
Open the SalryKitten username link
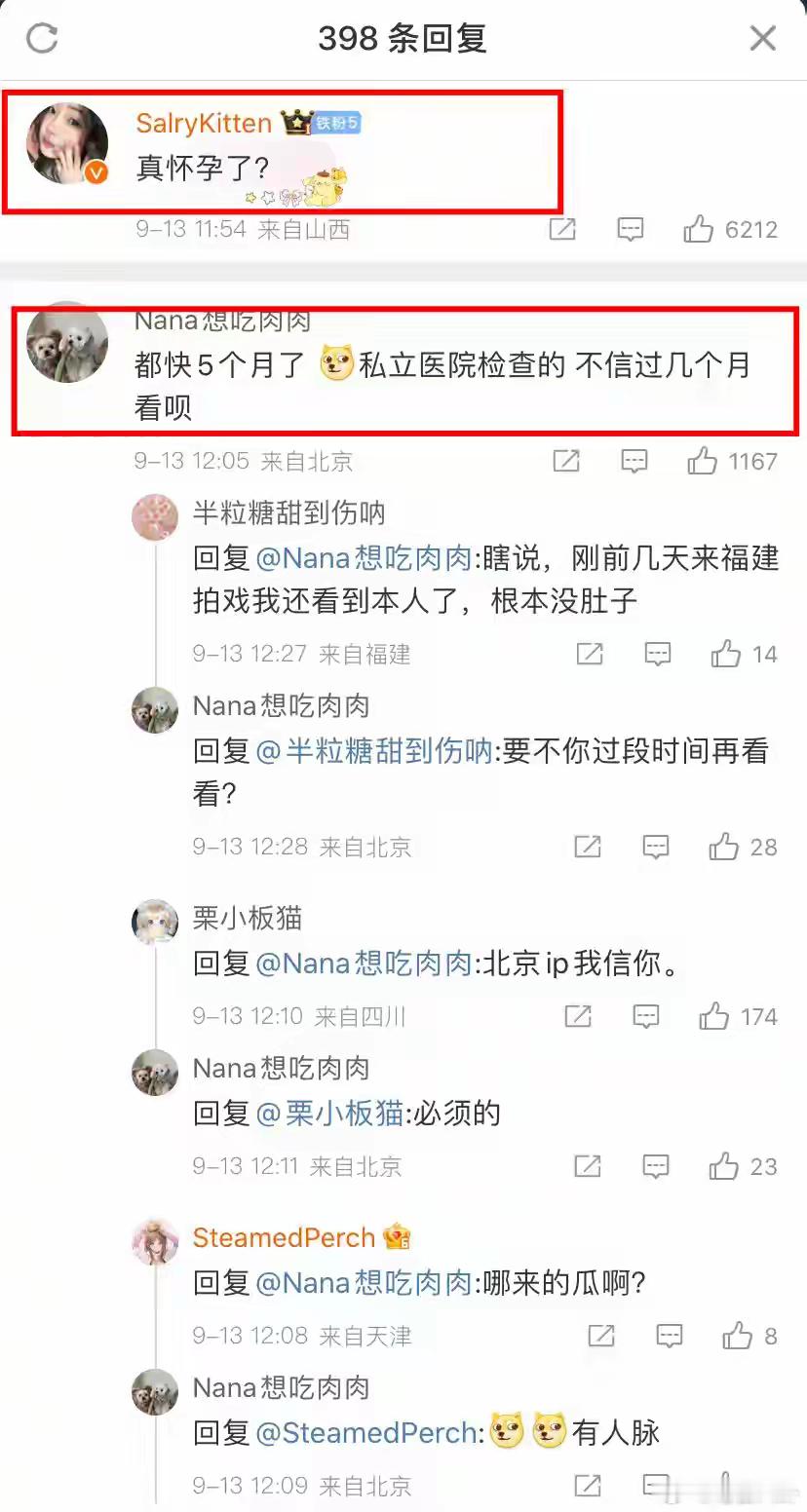(204, 123)
